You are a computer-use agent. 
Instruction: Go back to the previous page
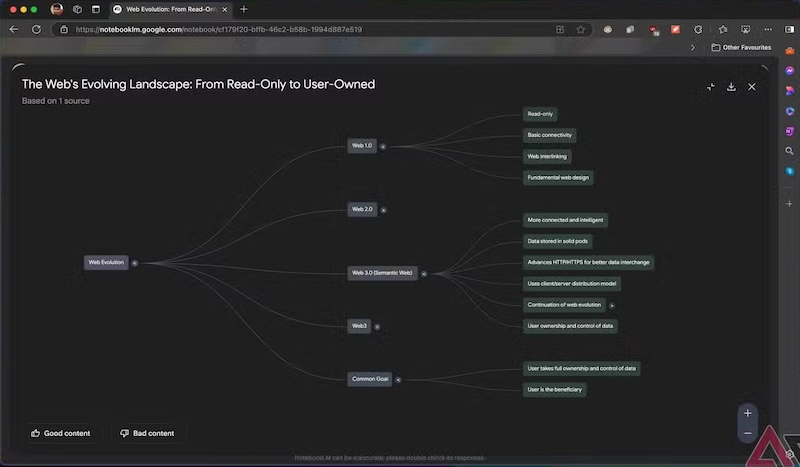(14, 29)
